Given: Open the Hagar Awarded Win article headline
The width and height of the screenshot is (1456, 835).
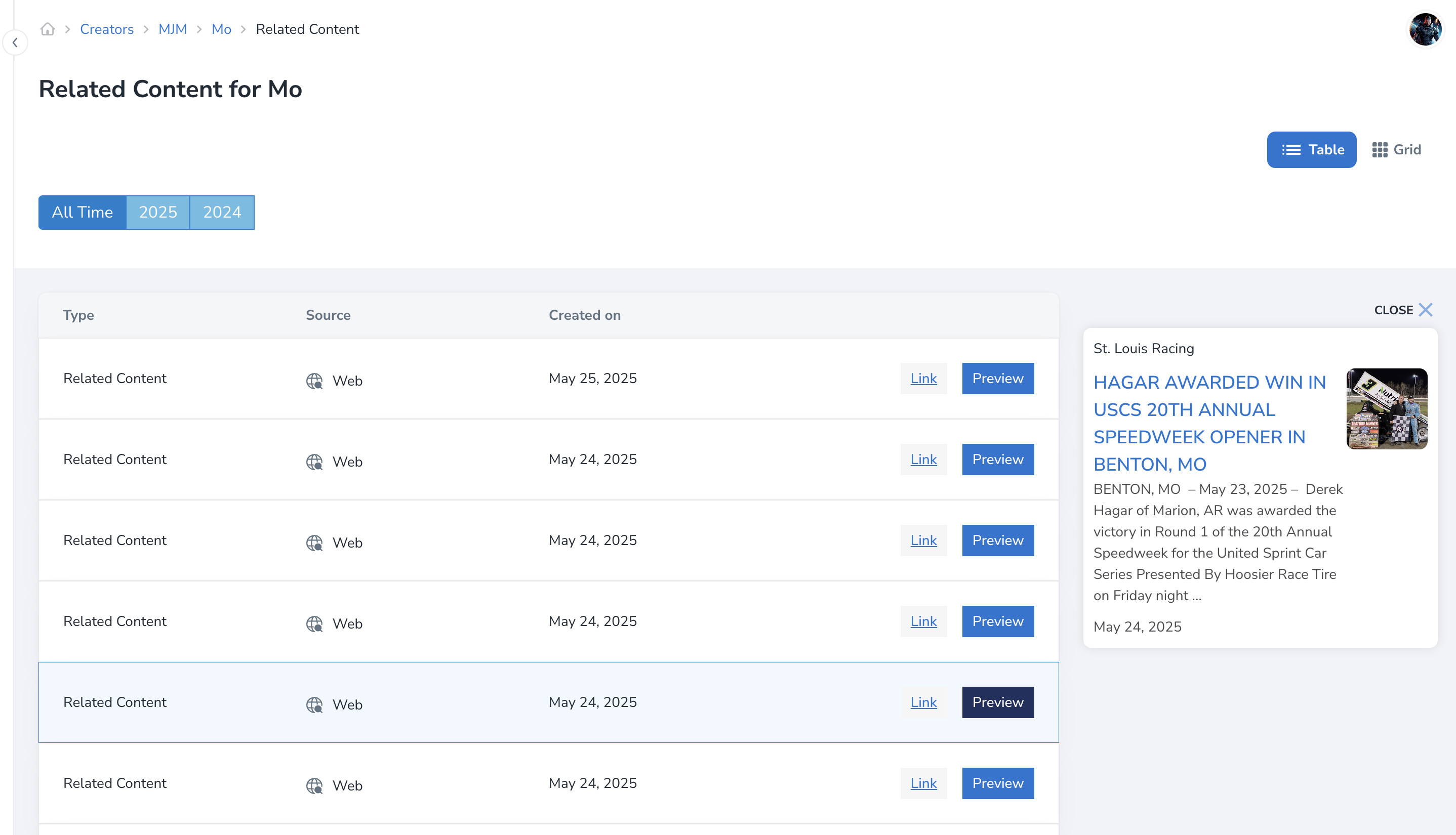Looking at the screenshot, I should click(x=1209, y=423).
